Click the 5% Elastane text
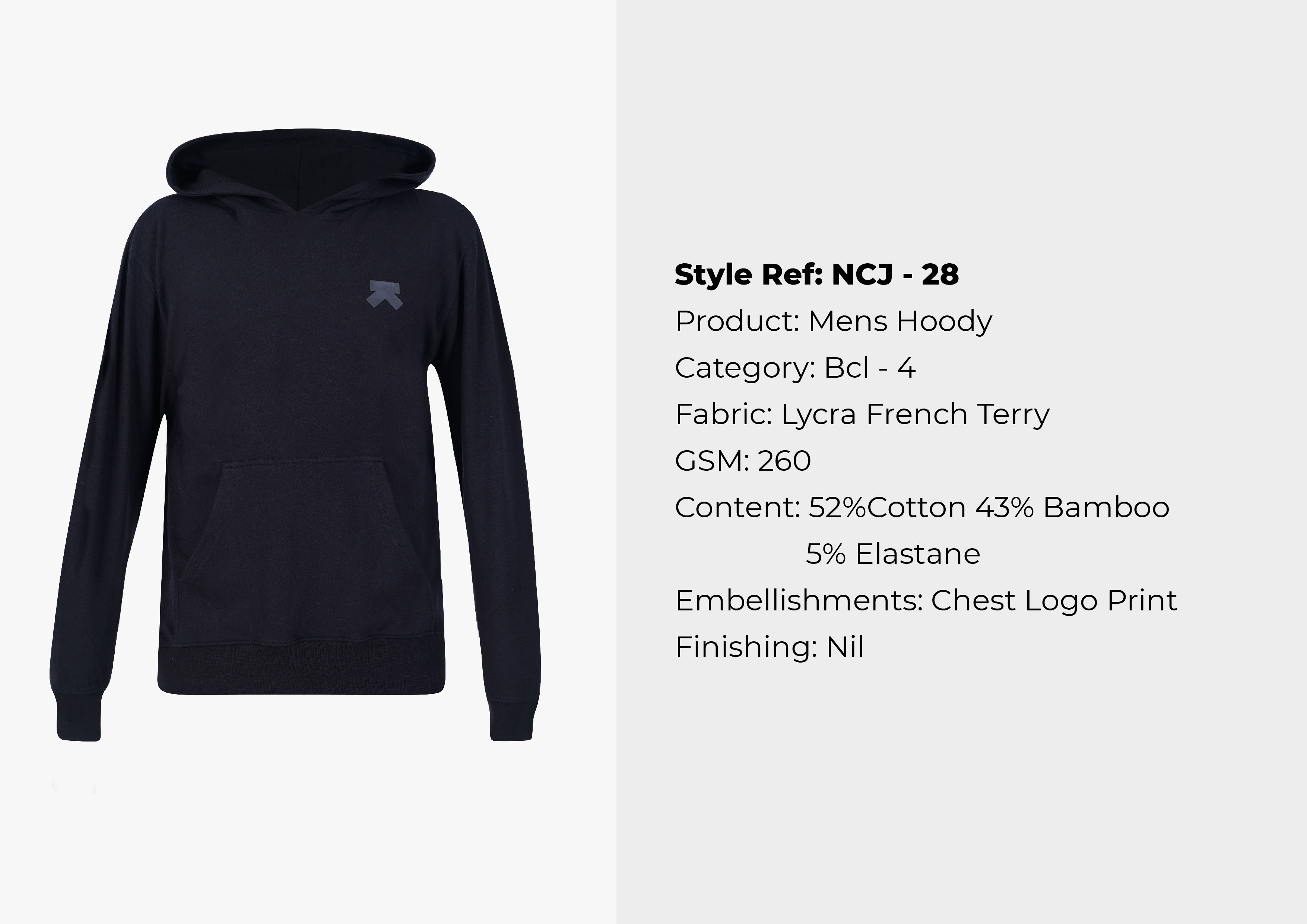 tap(892, 554)
